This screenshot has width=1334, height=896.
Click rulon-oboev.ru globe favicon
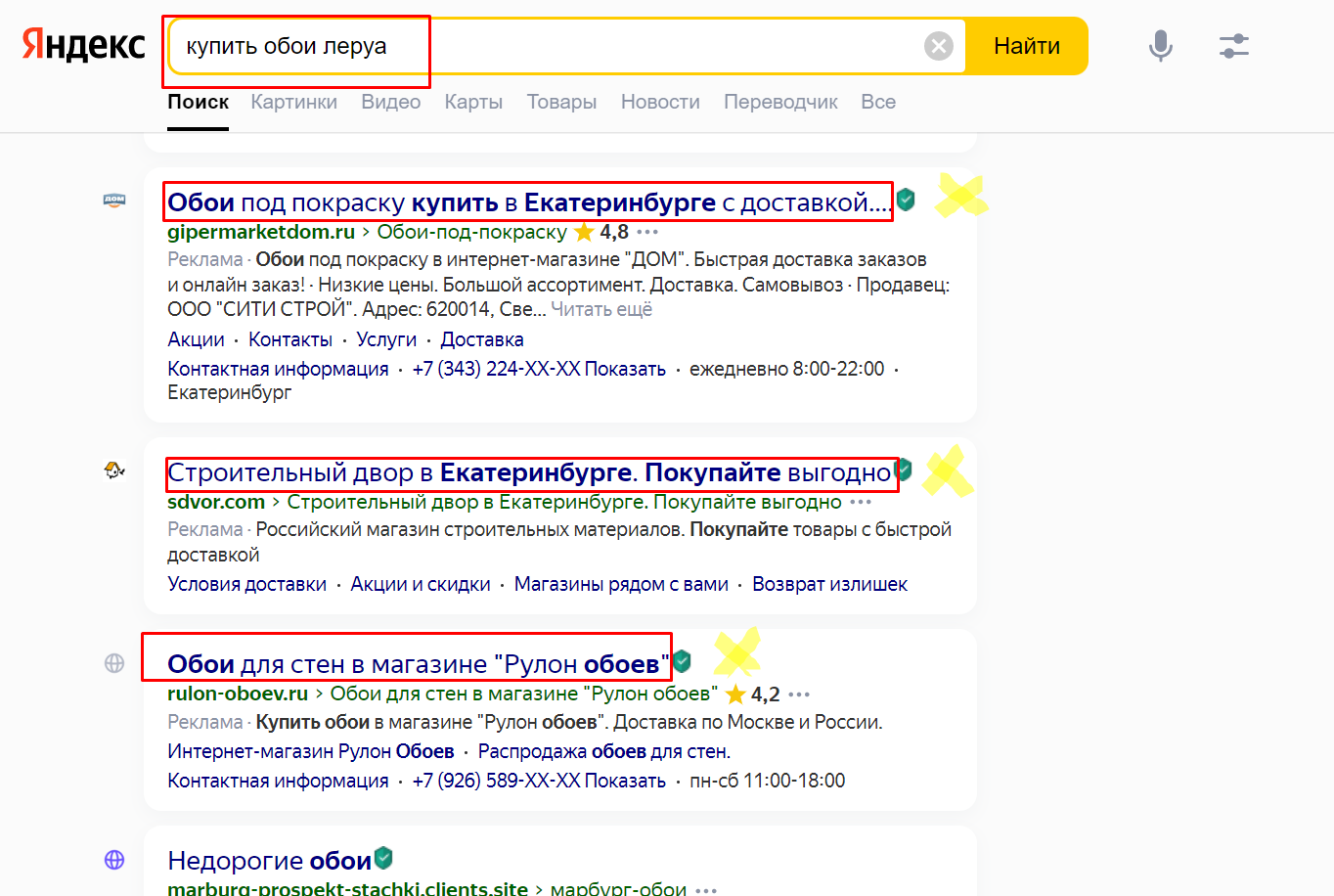point(114,663)
